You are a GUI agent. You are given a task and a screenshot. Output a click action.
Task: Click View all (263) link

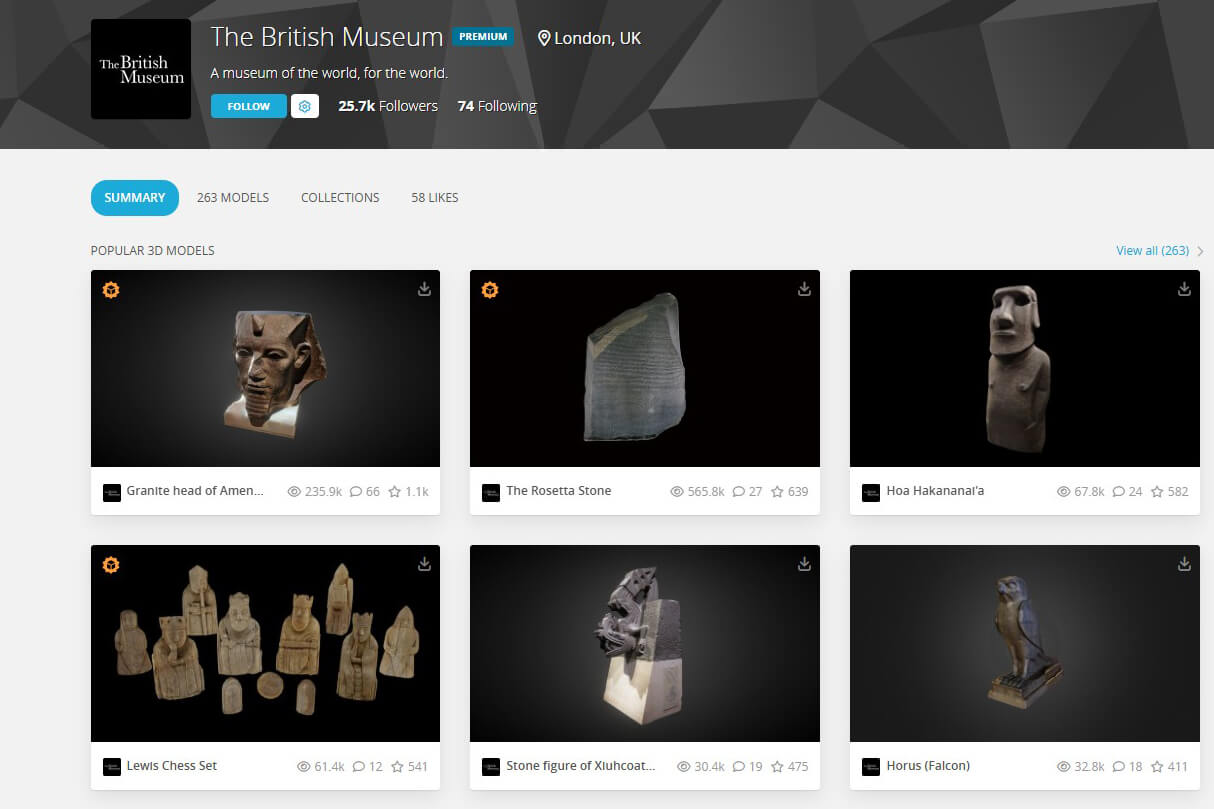1153,251
